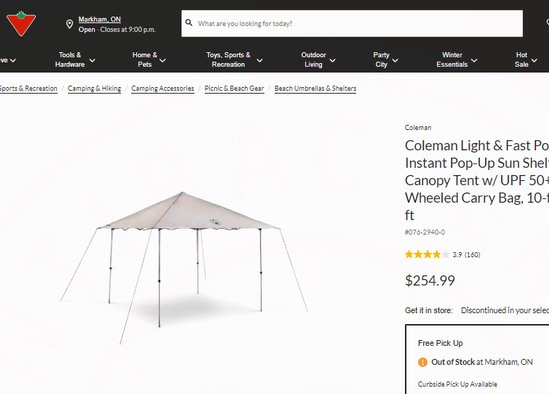Click the canopy tent product image
Image resolution: width=549 pixels, height=394 pixels.
pos(184,268)
